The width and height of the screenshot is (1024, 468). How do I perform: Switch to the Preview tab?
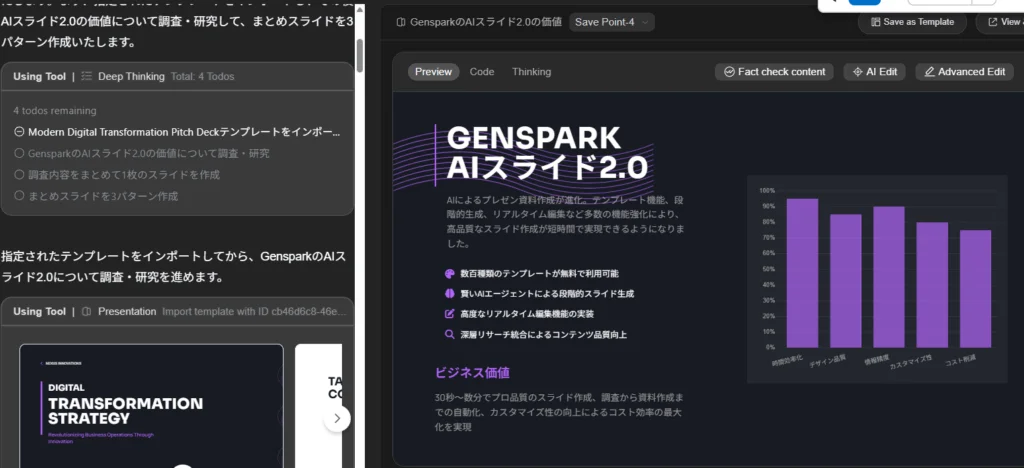coord(433,72)
